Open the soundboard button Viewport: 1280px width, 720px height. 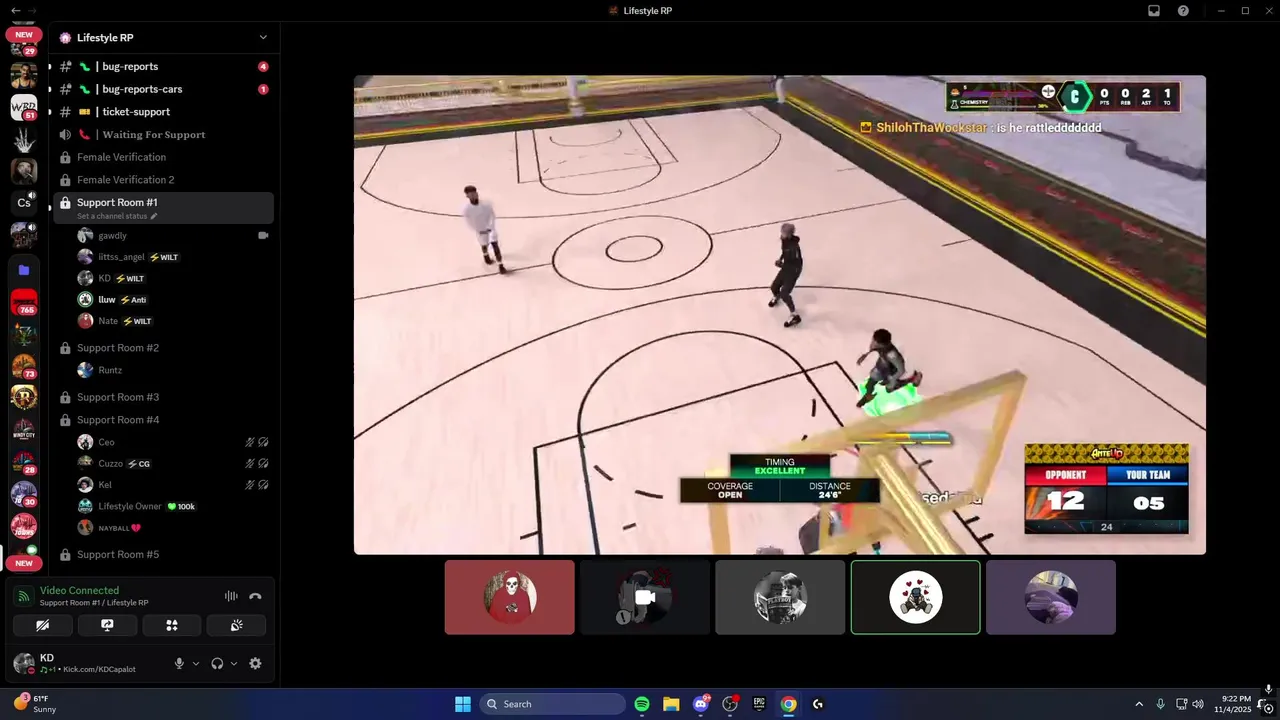click(x=236, y=625)
